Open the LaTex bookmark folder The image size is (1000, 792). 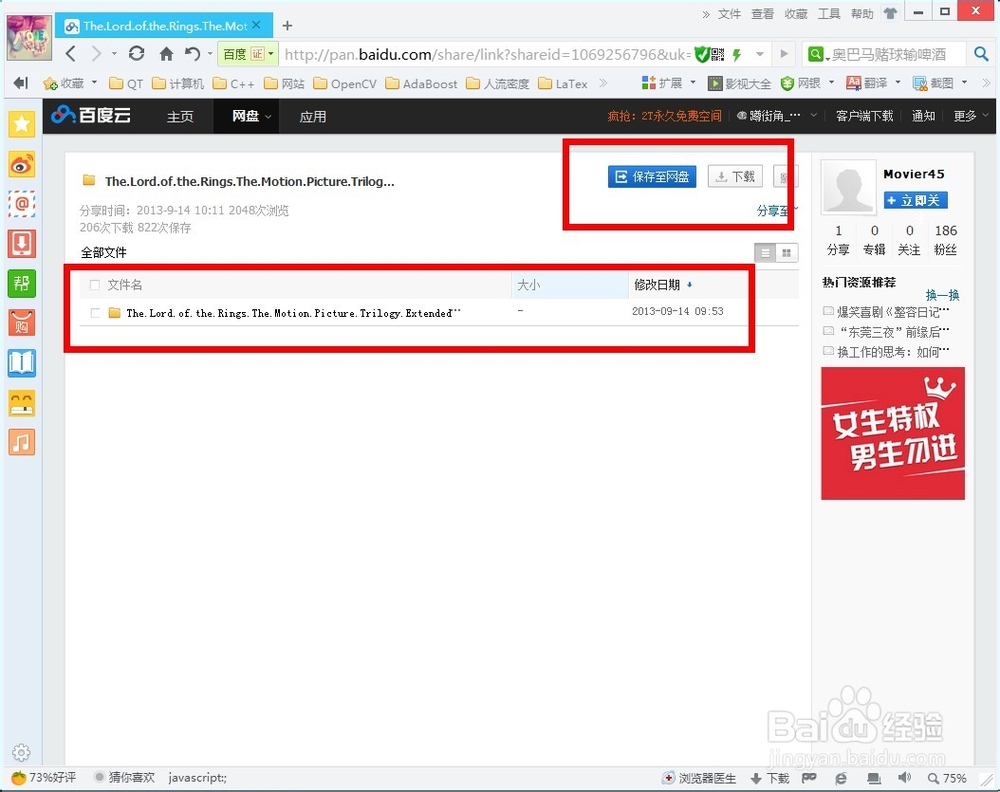(x=563, y=84)
